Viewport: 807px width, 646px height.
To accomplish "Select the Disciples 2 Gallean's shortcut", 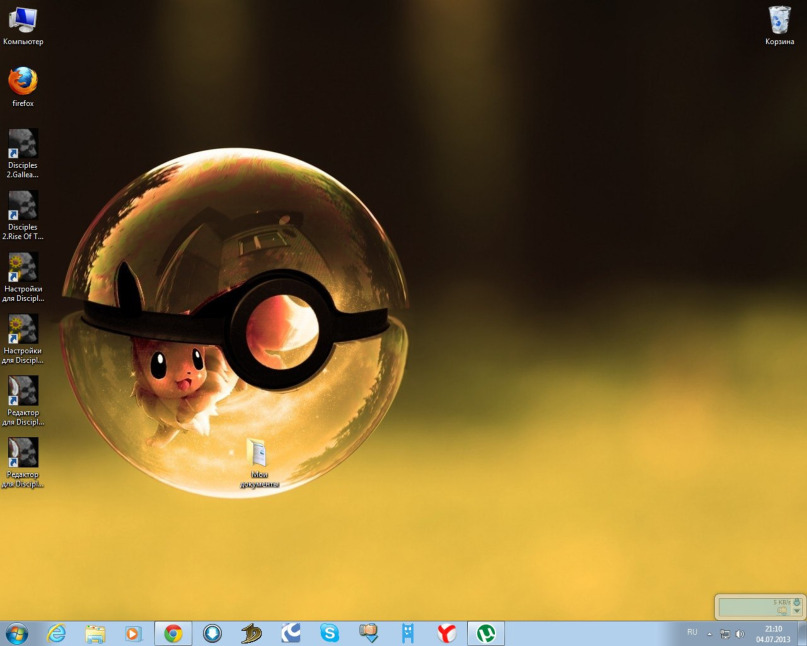I will (x=23, y=144).
